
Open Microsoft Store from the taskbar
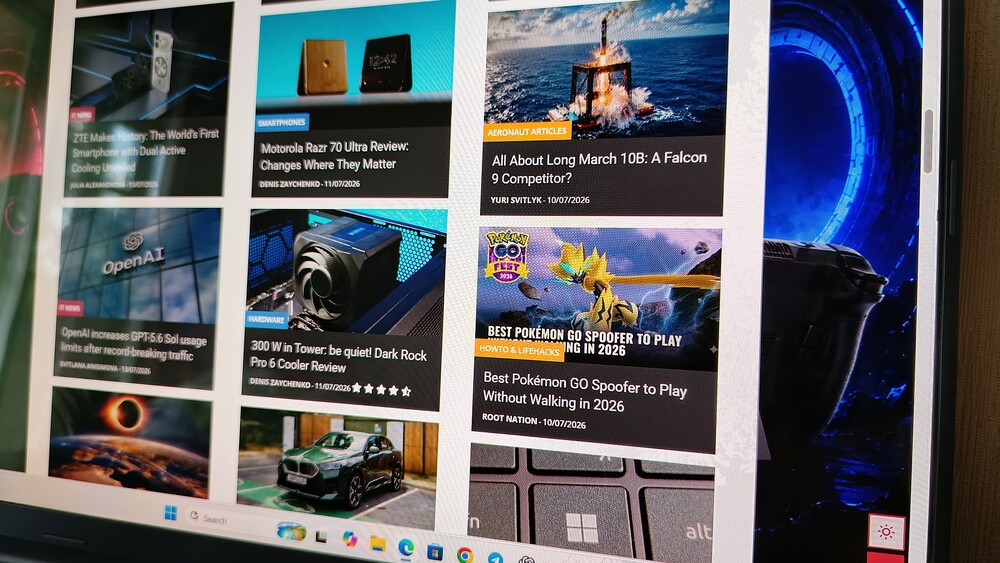coord(435,551)
